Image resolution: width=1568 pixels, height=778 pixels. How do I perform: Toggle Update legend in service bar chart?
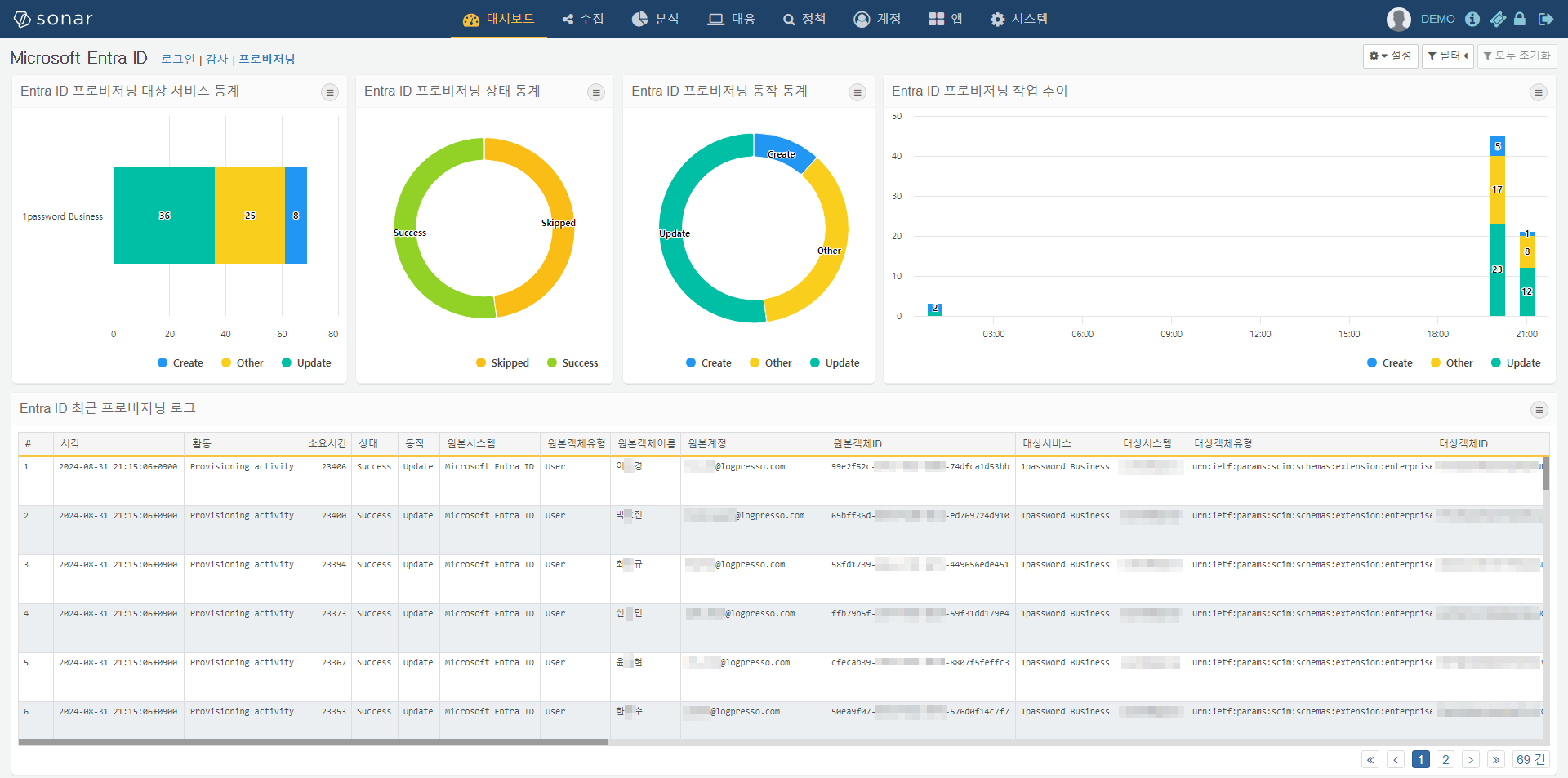tap(306, 362)
